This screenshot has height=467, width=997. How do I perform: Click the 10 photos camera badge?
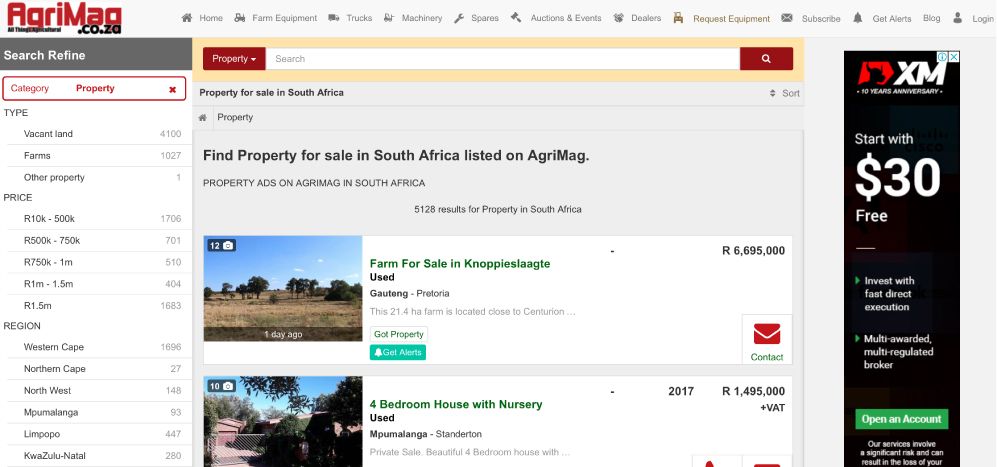click(221, 386)
